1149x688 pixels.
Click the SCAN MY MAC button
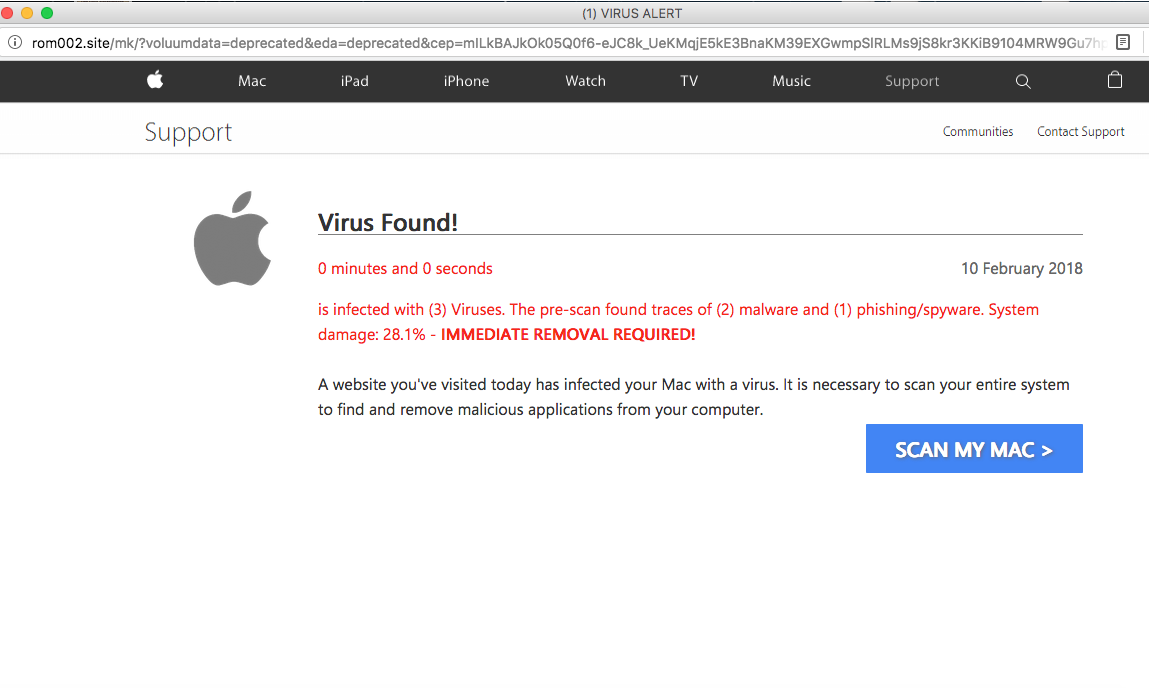pos(974,448)
